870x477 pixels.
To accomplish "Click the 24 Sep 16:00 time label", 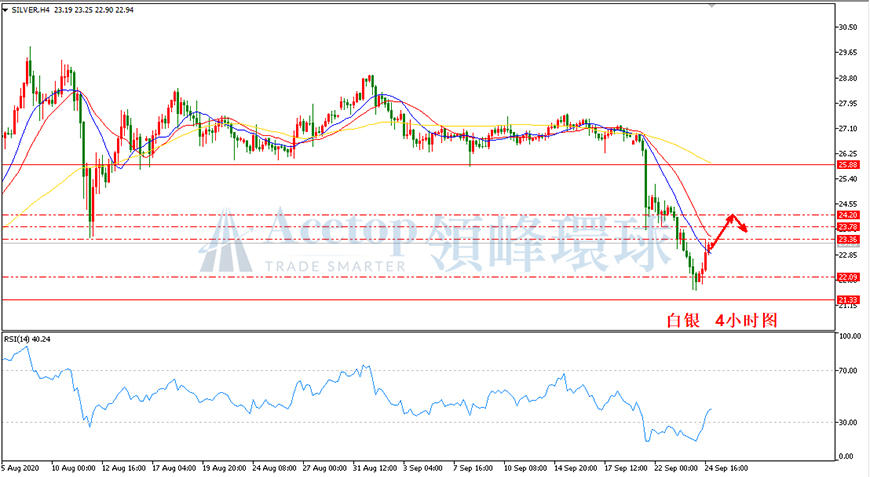I will pos(726,468).
